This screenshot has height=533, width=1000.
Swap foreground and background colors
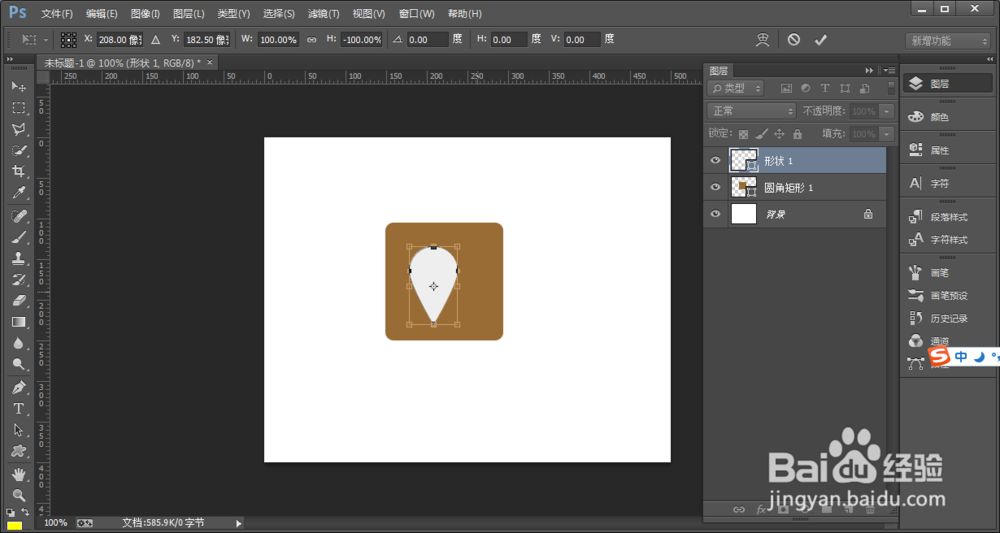26,511
